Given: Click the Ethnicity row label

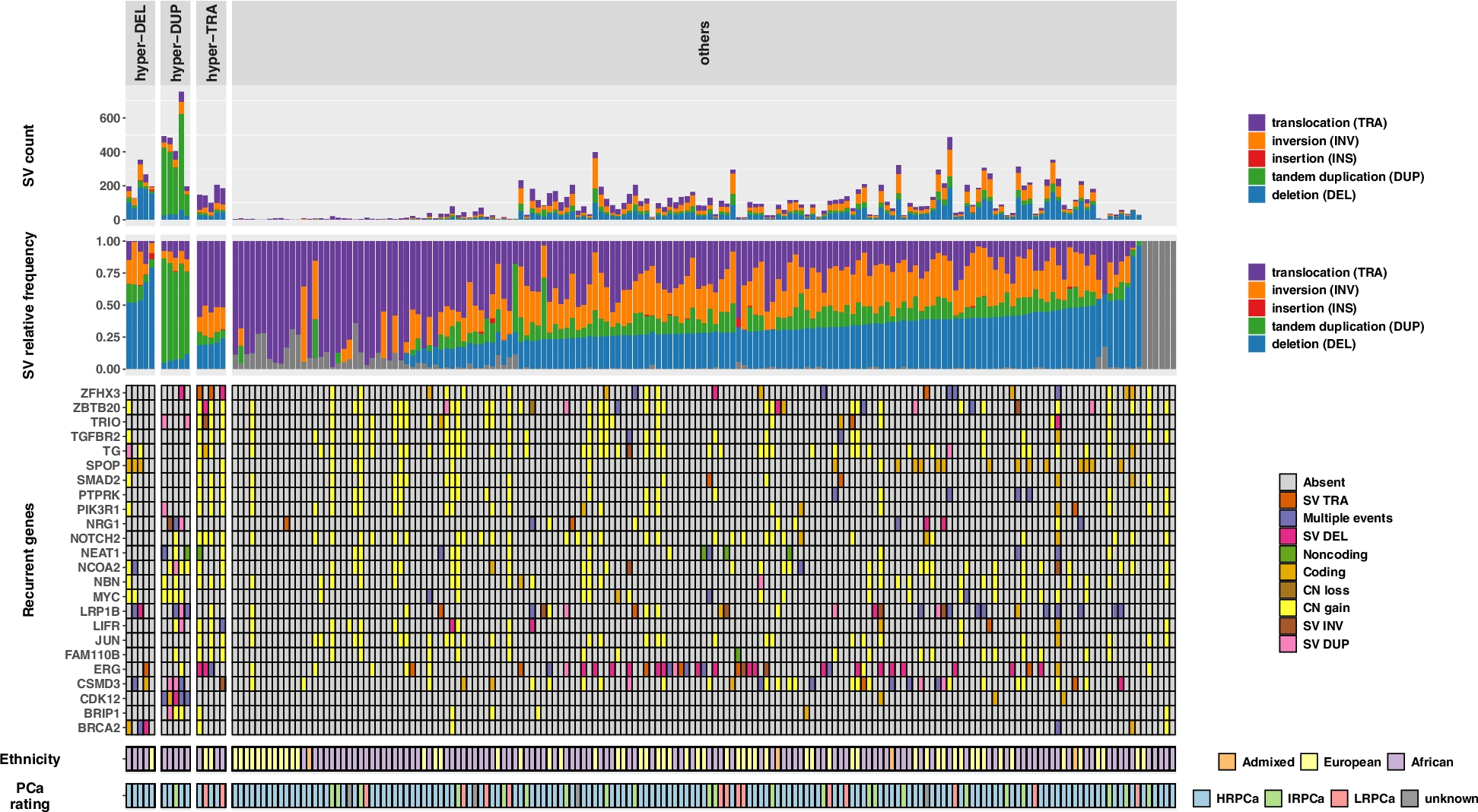Looking at the screenshot, I should (30, 759).
